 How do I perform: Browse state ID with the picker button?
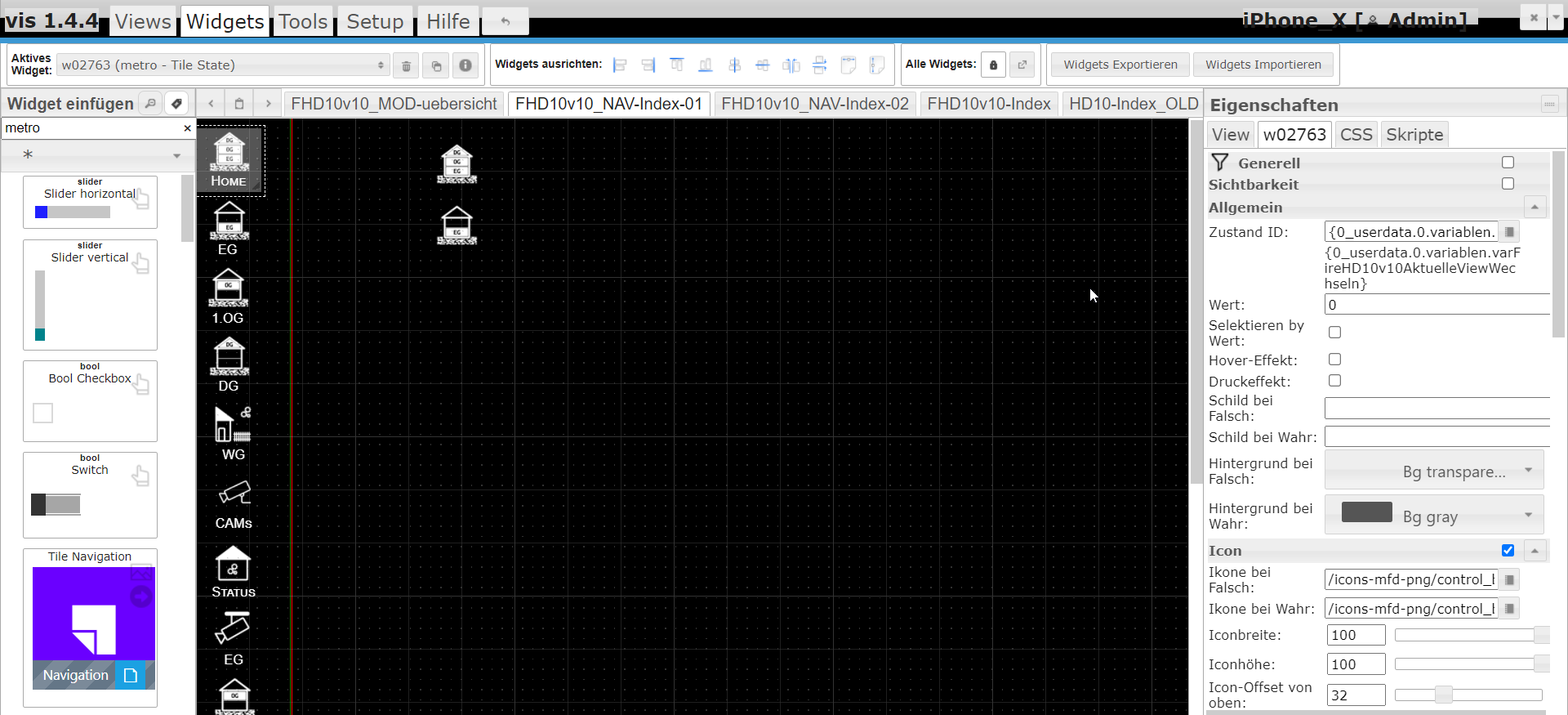point(1509,232)
